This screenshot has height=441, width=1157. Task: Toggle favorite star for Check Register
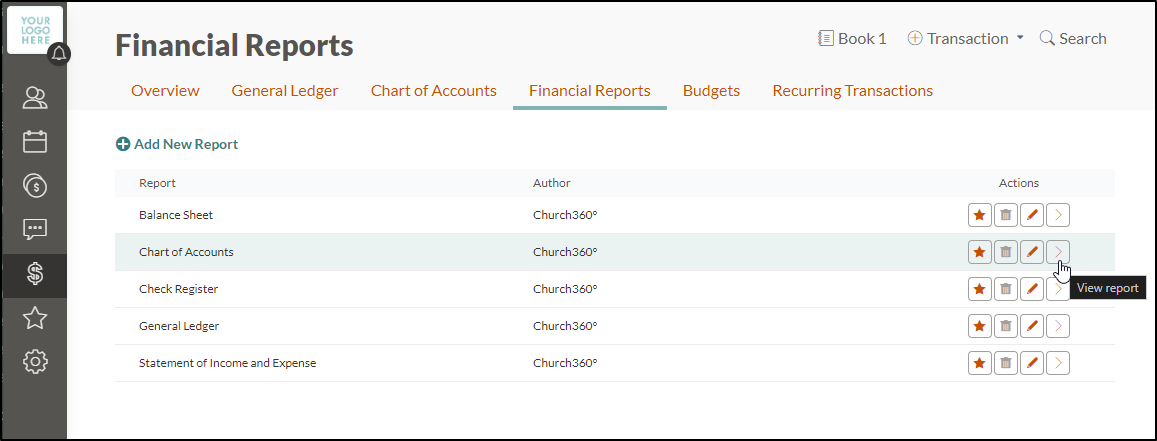pyautogui.click(x=979, y=289)
